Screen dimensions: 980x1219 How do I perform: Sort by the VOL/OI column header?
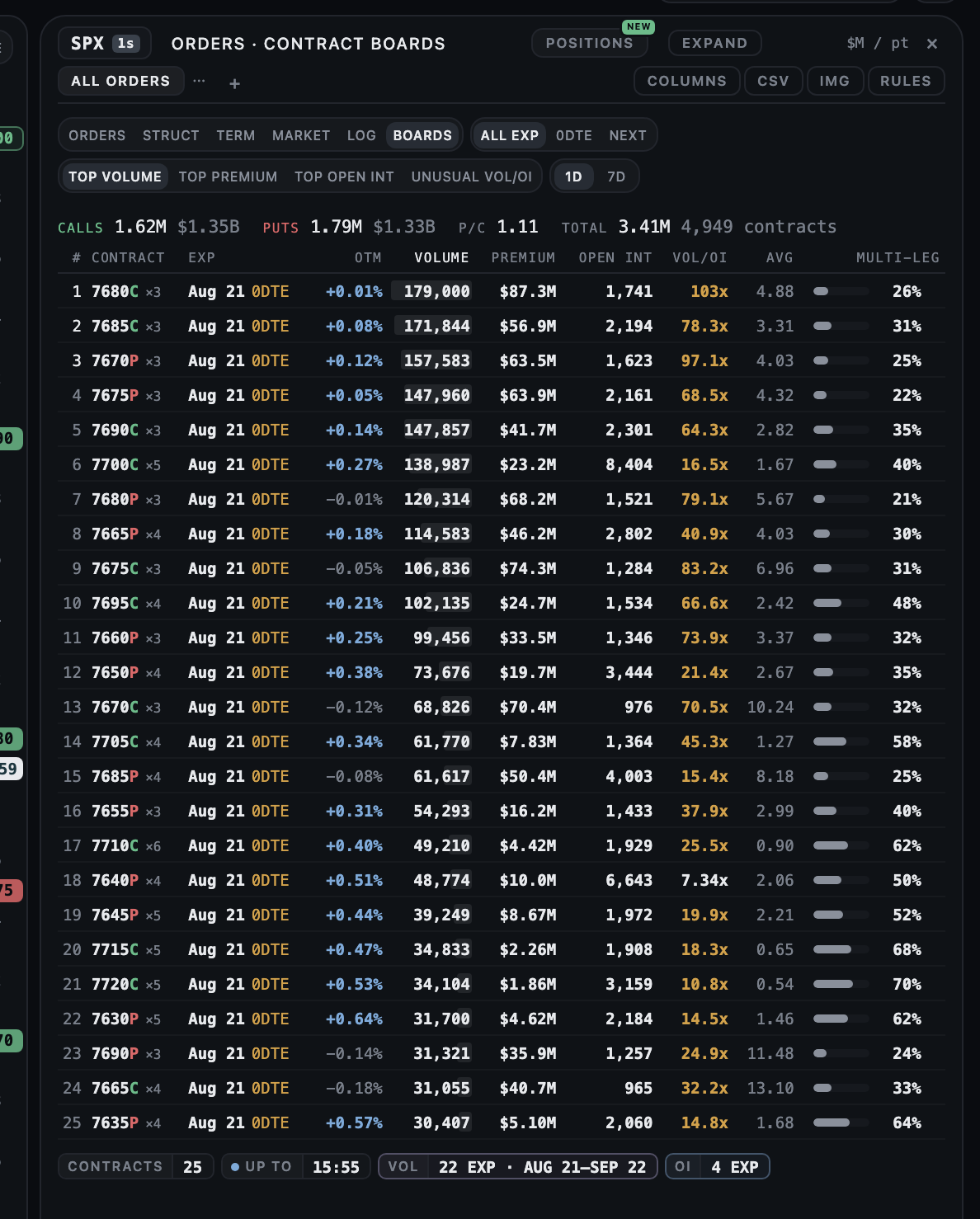point(700,258)
